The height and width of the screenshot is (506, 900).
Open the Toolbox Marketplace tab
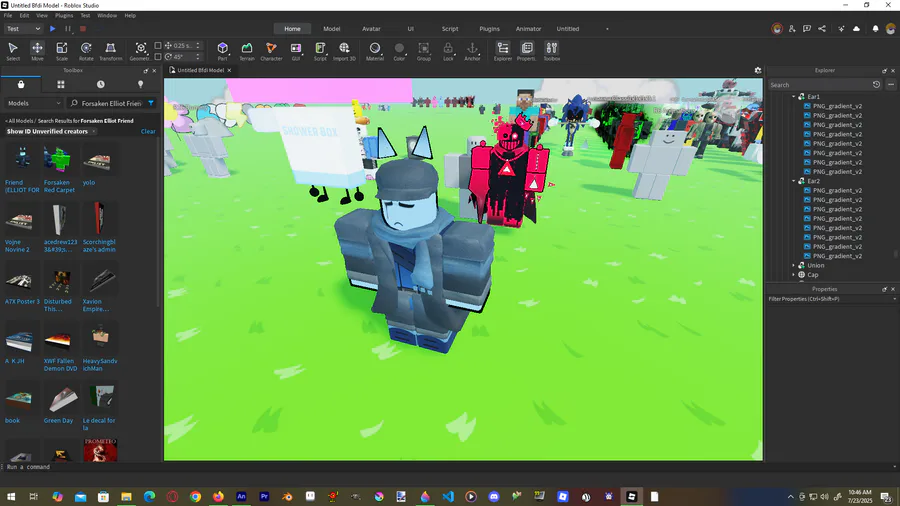point(21,84)
